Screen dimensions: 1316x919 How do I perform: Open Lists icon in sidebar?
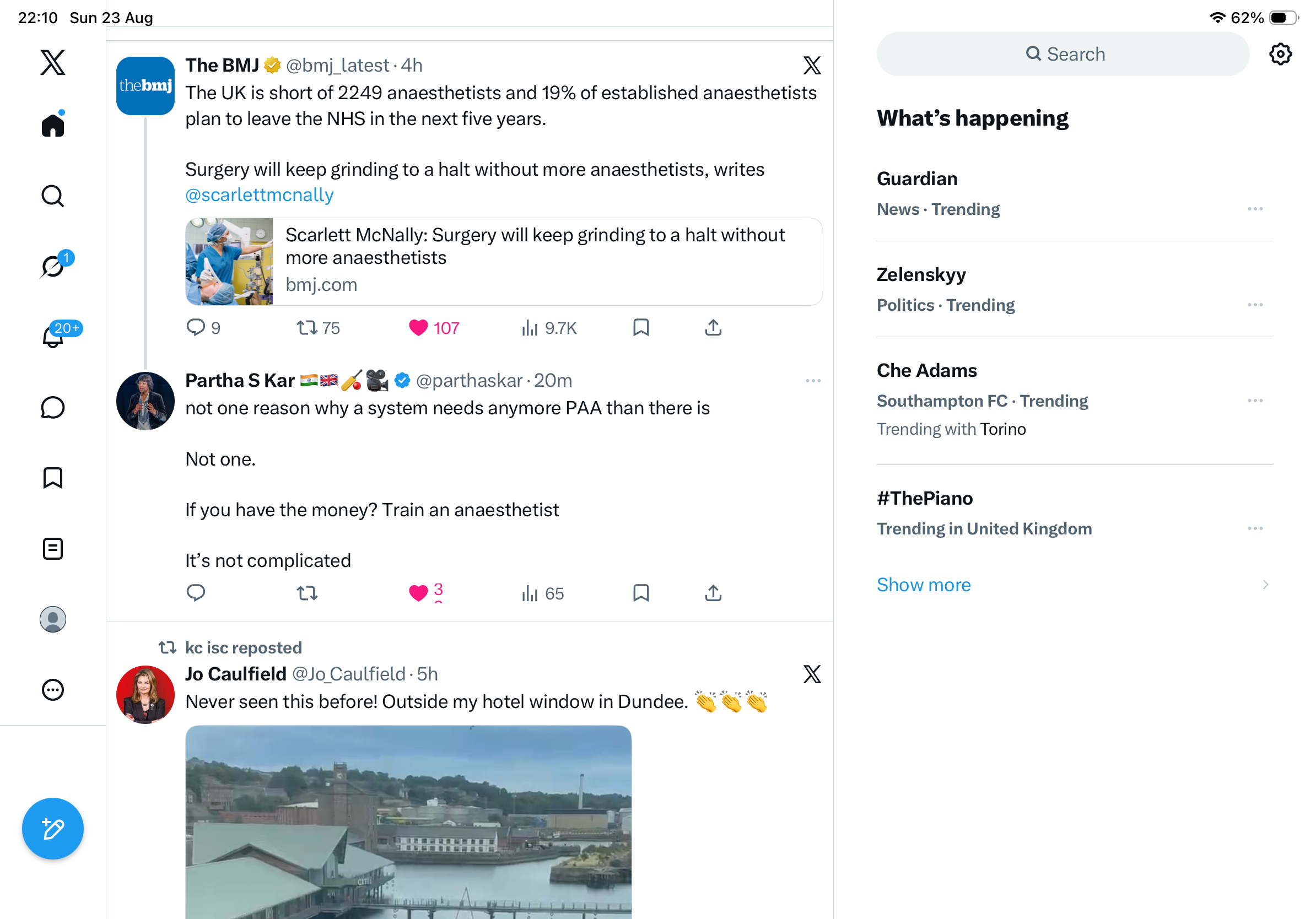pos(53,548)
